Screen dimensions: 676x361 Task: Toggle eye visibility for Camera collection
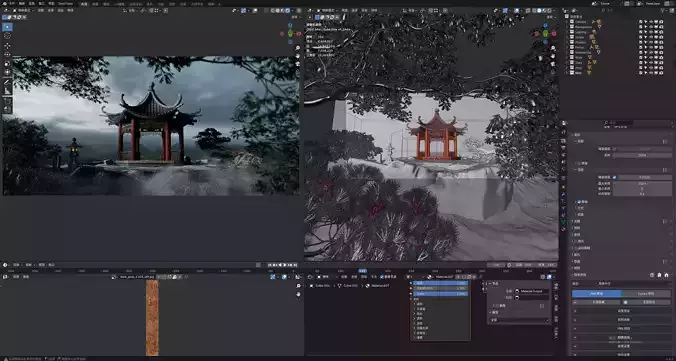point(651,22)
